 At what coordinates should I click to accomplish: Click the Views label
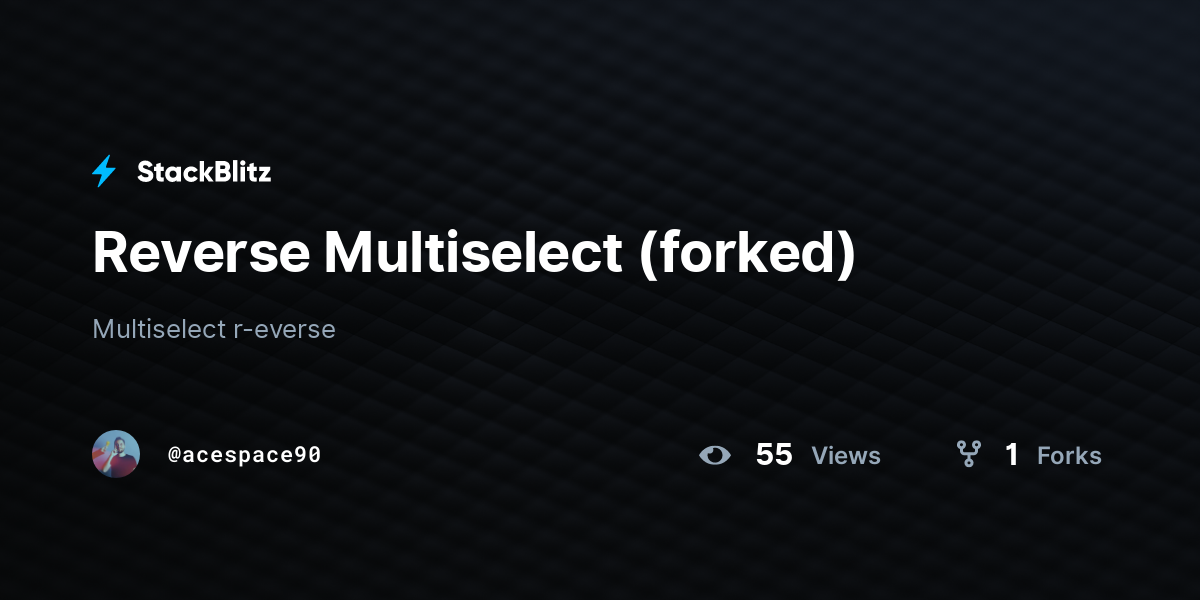pyautogui.click(x=846, y=455)
